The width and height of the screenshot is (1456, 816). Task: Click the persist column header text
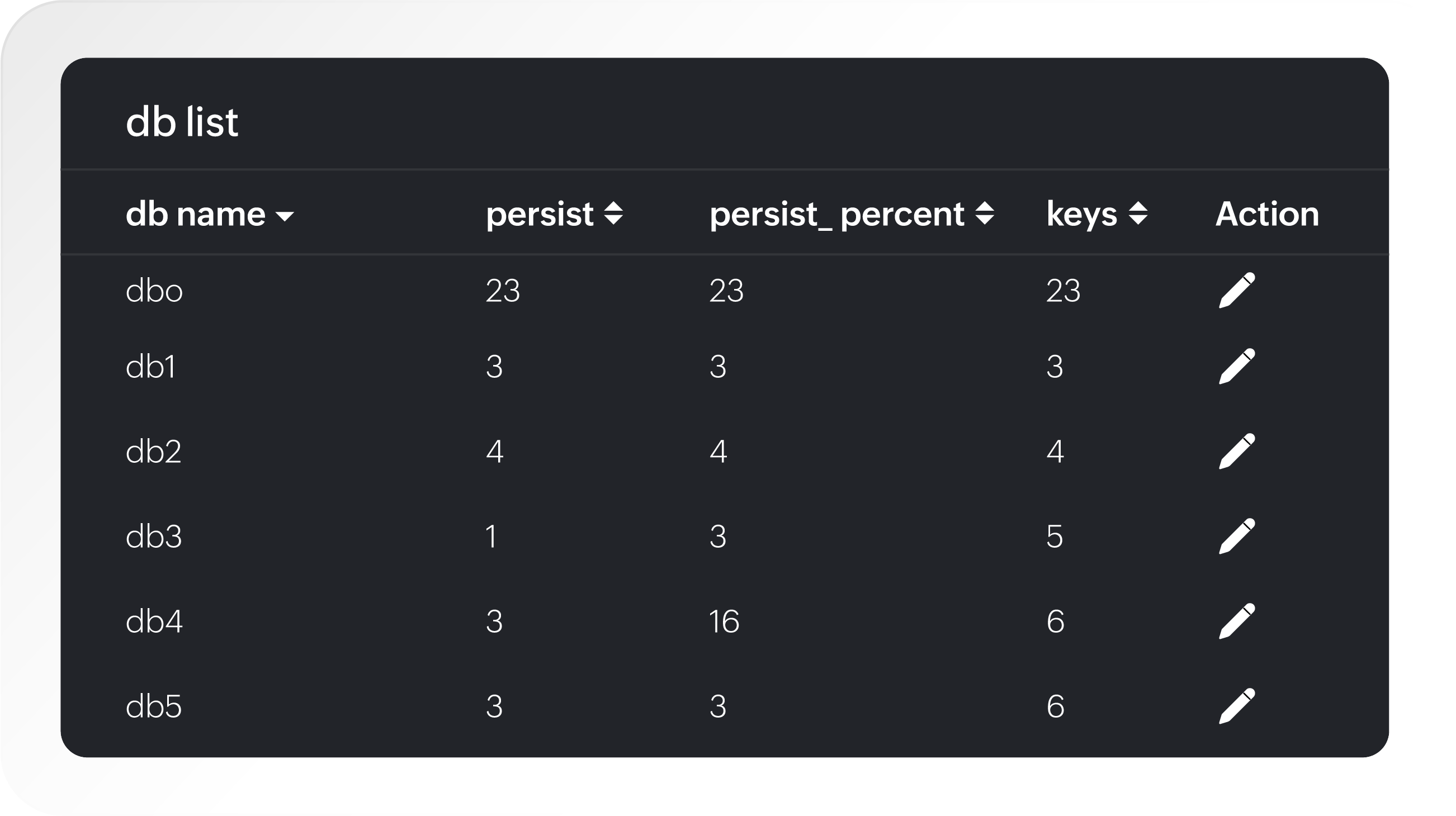540,214
